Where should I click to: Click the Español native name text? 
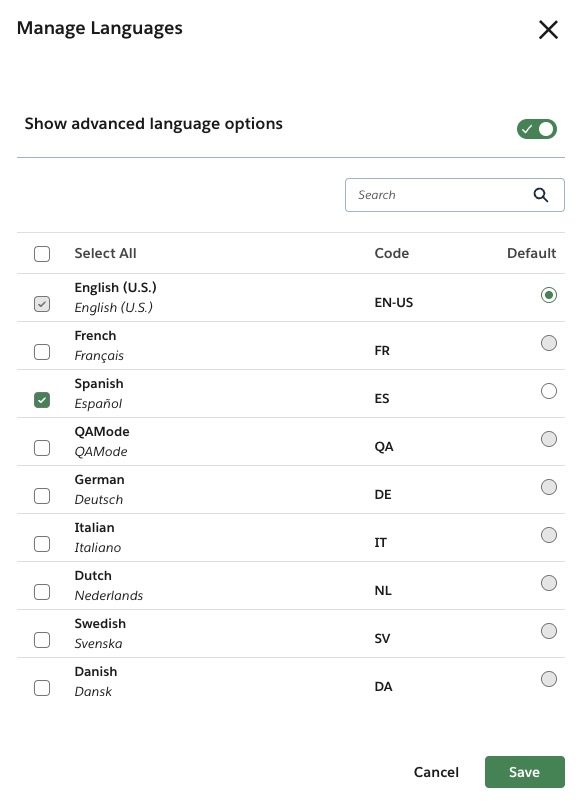[x=98, y=404]
